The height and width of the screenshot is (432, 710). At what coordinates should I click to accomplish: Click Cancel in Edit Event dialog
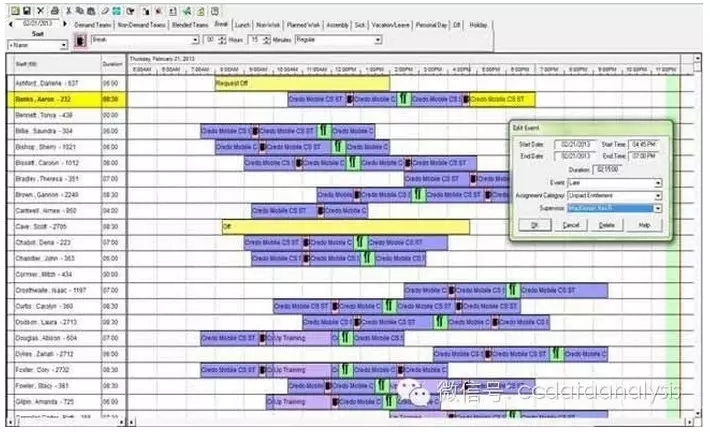pos(571,225)
